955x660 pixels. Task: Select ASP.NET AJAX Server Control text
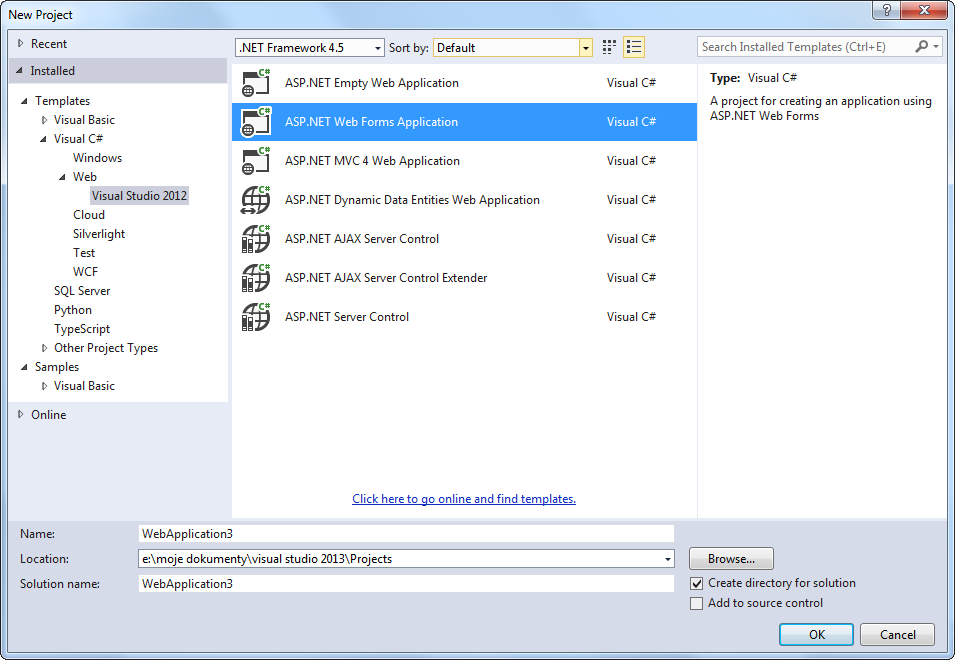pos(362,239)
